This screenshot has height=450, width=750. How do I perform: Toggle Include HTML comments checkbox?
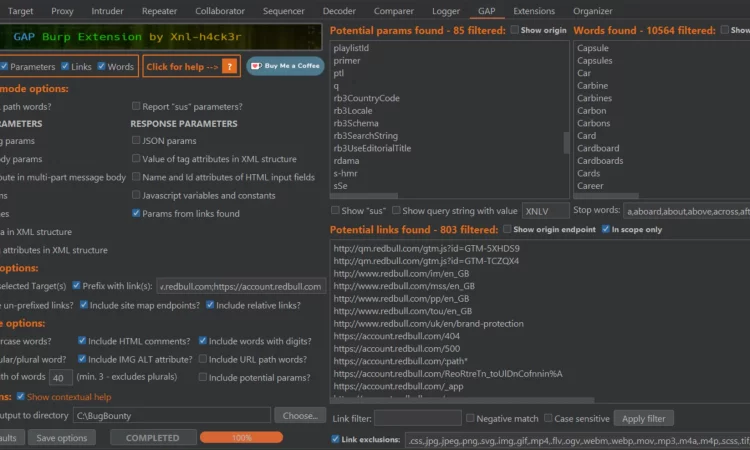pos(82,340)
